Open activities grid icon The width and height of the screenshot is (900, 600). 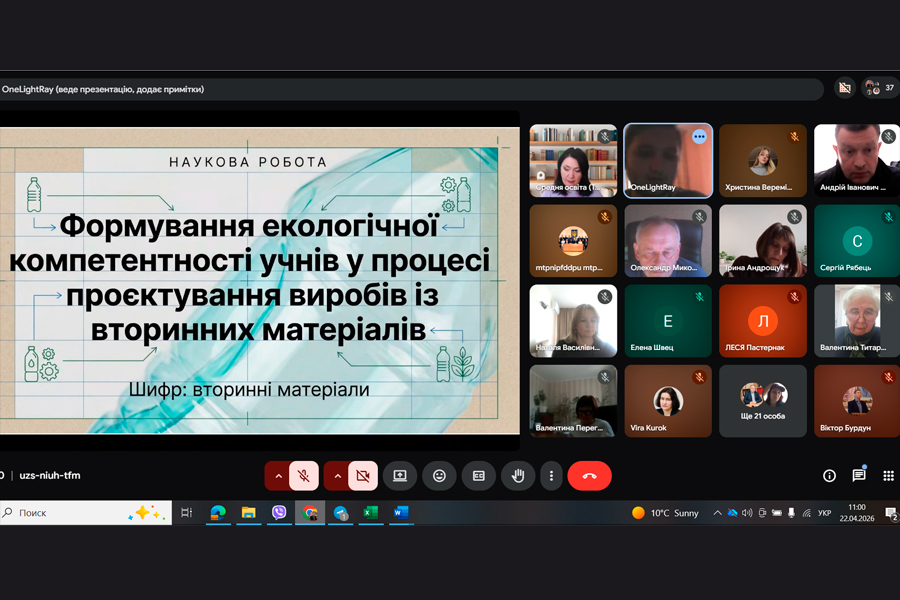[x=888, y=475]
